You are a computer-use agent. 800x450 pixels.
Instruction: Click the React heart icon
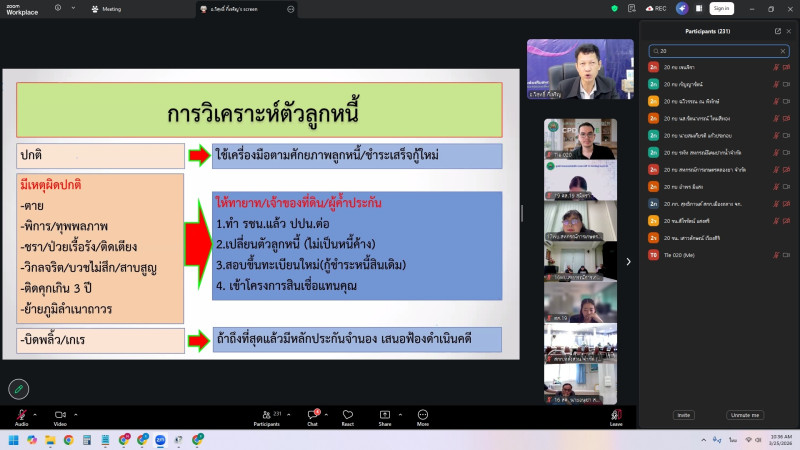(348, 414)
